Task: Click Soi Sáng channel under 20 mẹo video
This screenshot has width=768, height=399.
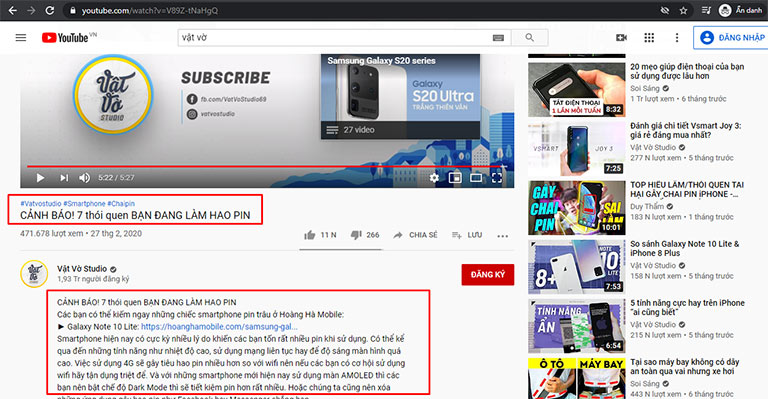Action: click(645, 88)
